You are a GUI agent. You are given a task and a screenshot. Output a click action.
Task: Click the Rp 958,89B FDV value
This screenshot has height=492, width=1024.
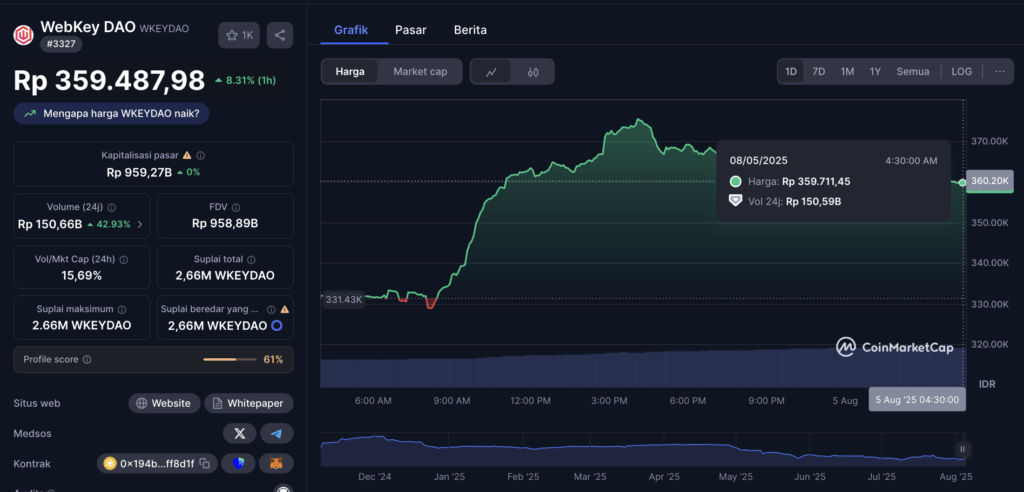[x=225, y=223]
